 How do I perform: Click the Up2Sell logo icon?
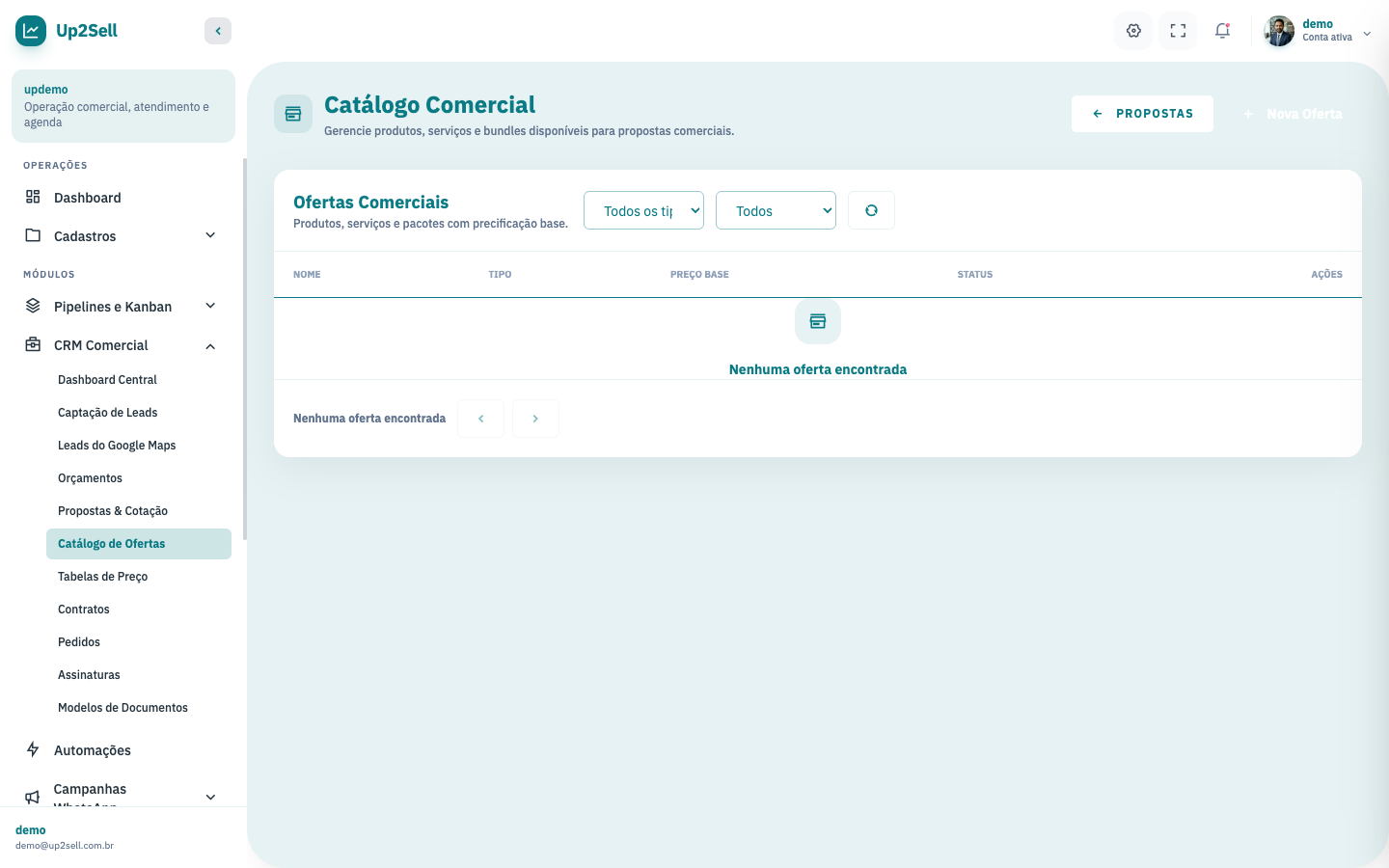coord(31,31)
